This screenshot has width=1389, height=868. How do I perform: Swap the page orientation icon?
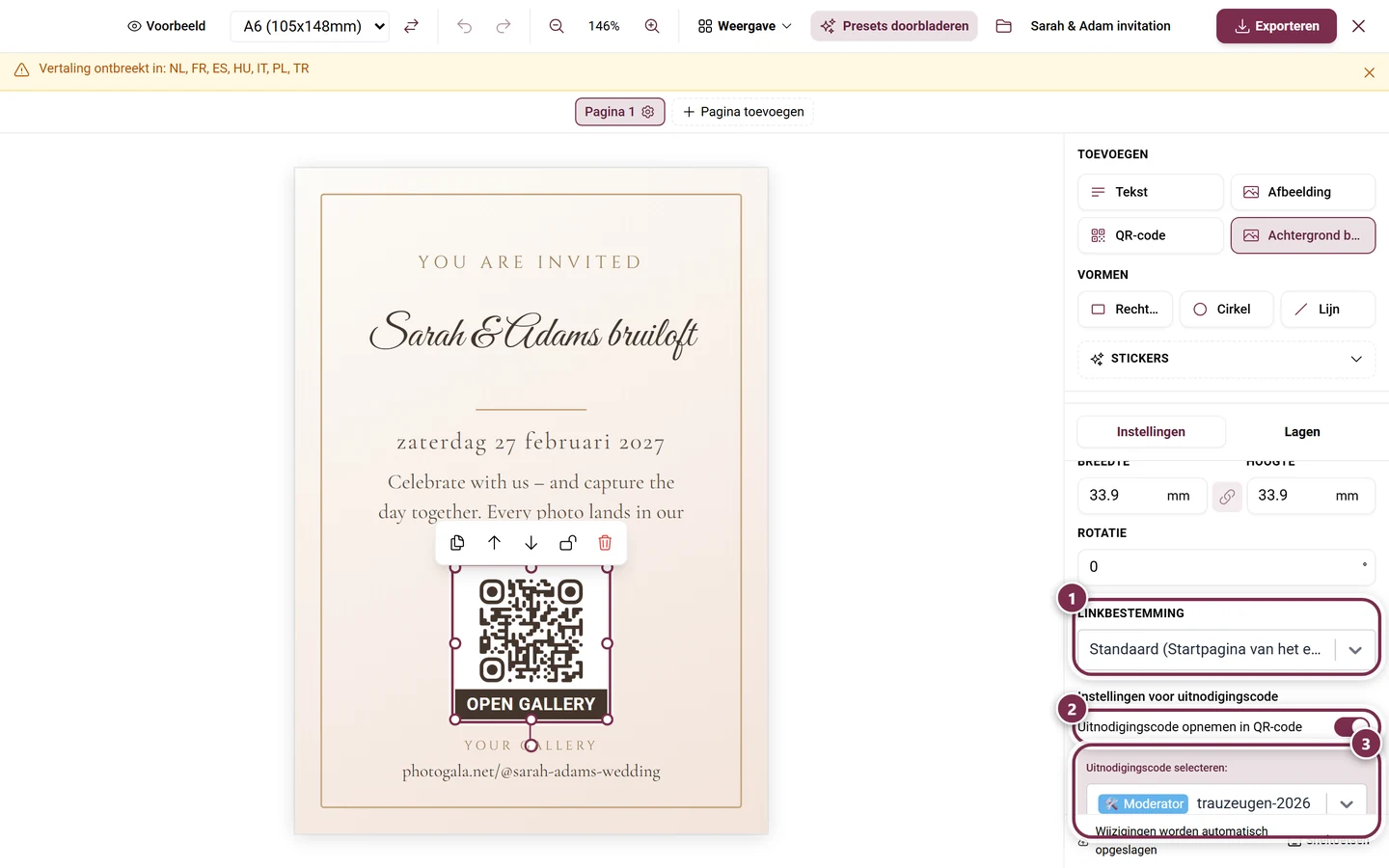pos(411,26)
